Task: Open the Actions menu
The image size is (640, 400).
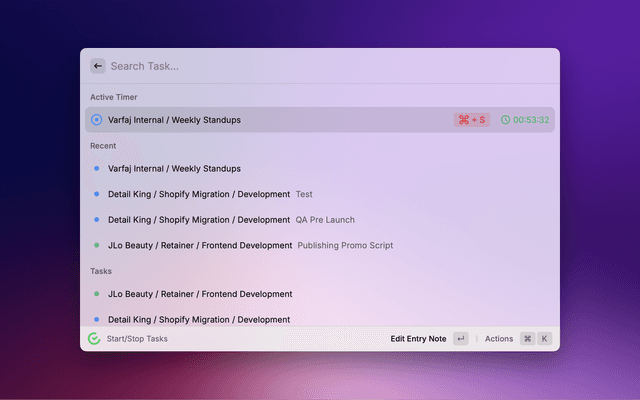Action: (498, 339)
